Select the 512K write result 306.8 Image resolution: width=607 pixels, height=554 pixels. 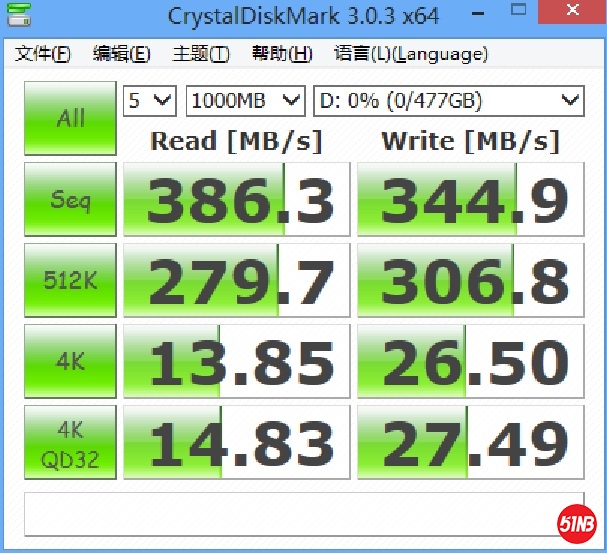[x=471, y=281]
